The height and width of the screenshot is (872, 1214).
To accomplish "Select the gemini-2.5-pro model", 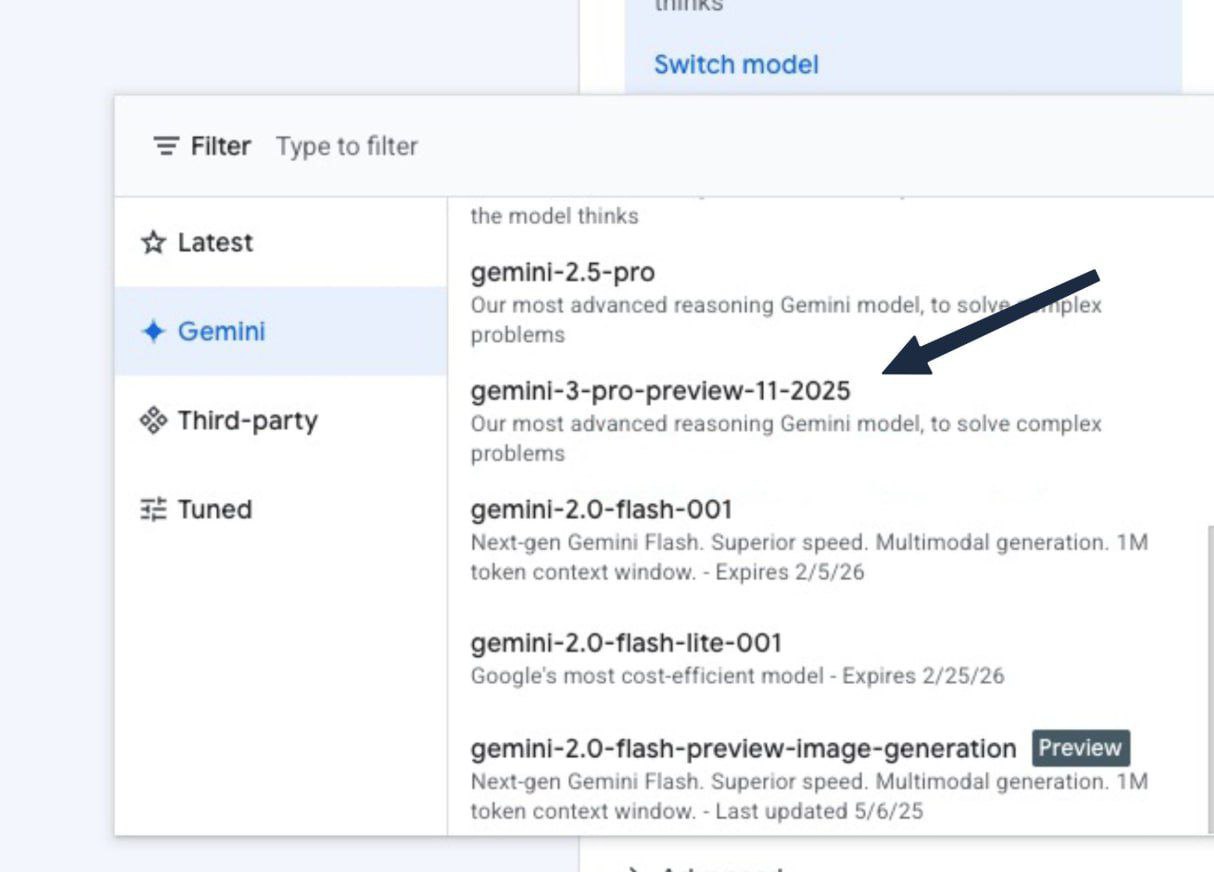I will [x=563, y=272].
